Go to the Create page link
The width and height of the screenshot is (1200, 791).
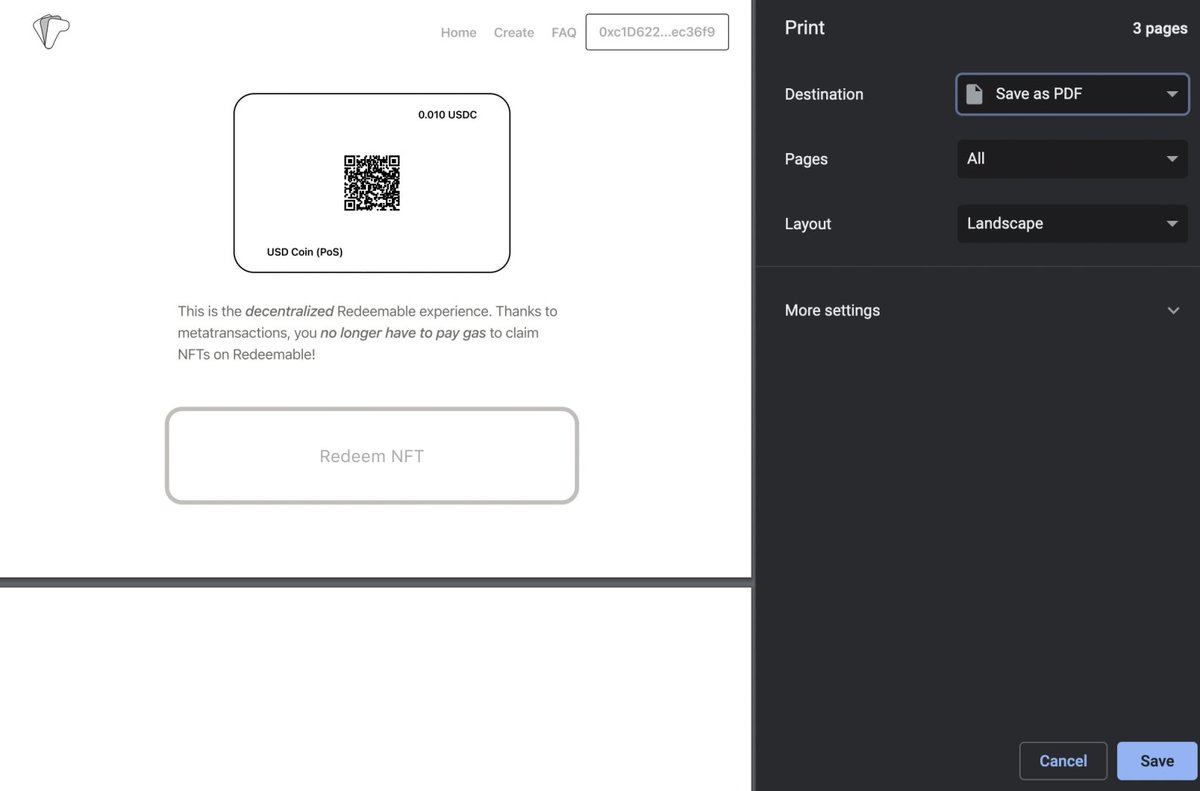pos(514,32)
